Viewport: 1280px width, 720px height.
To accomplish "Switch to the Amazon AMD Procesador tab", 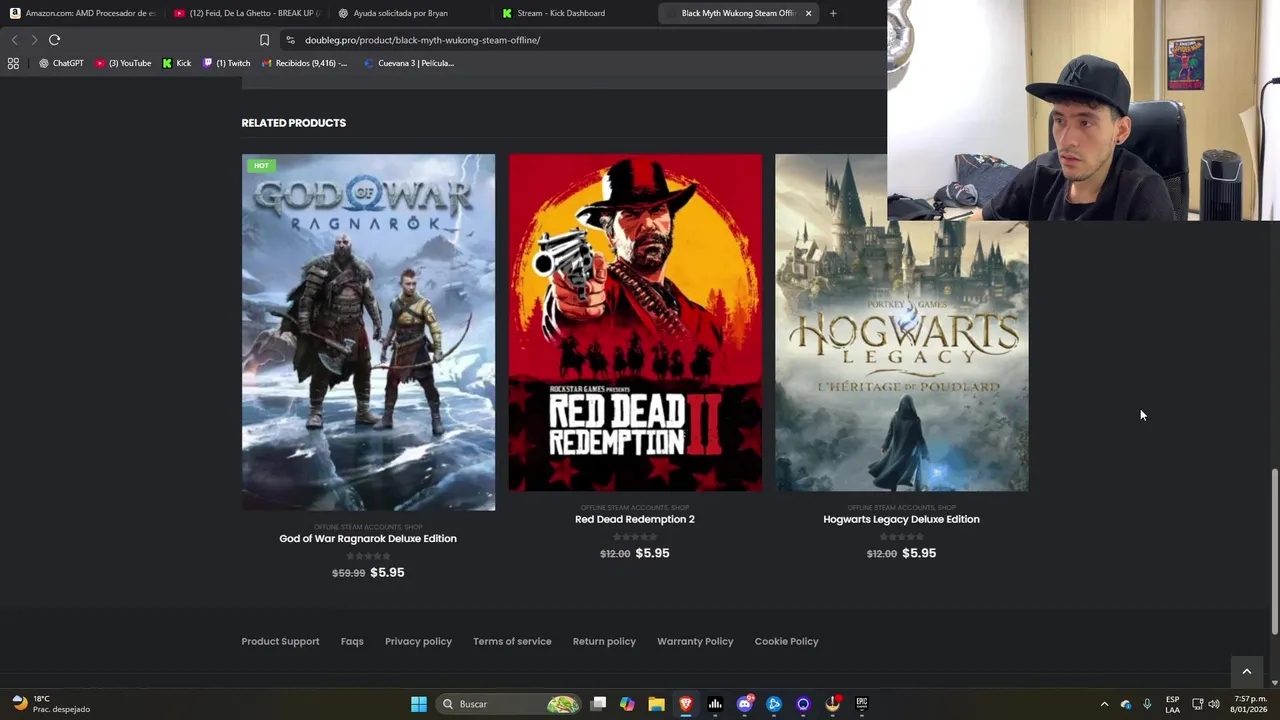I will (82, 13).
